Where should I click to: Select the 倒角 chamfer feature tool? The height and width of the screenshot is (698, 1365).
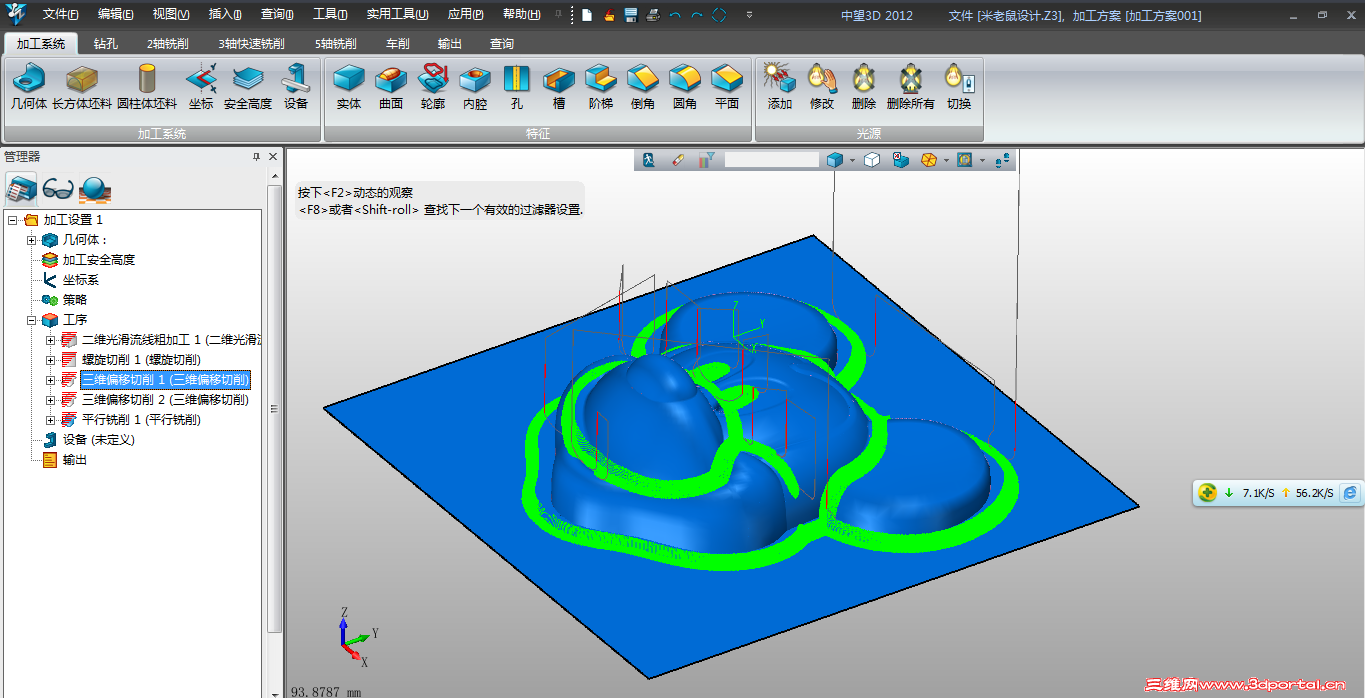pos(643,86)
